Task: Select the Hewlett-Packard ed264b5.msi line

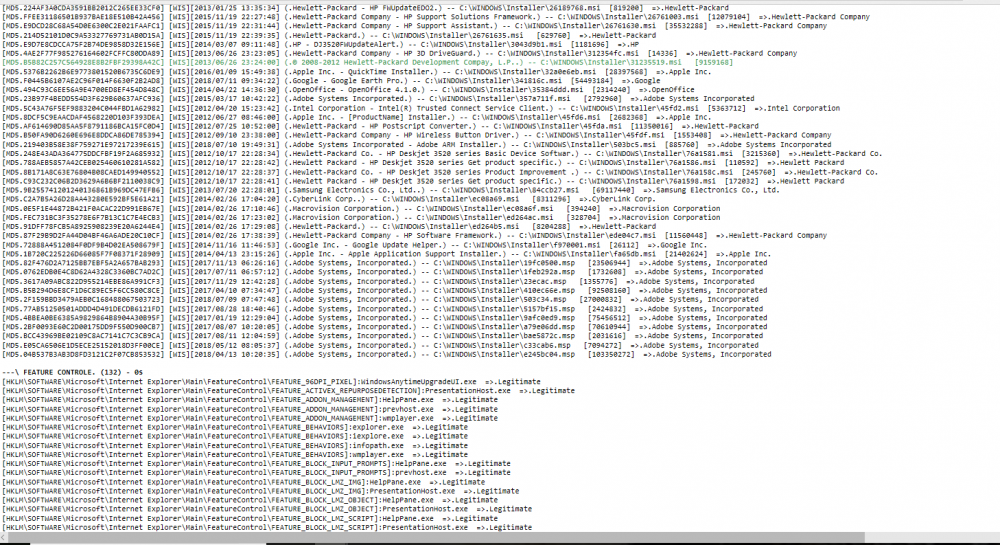Action: [329, 226]
